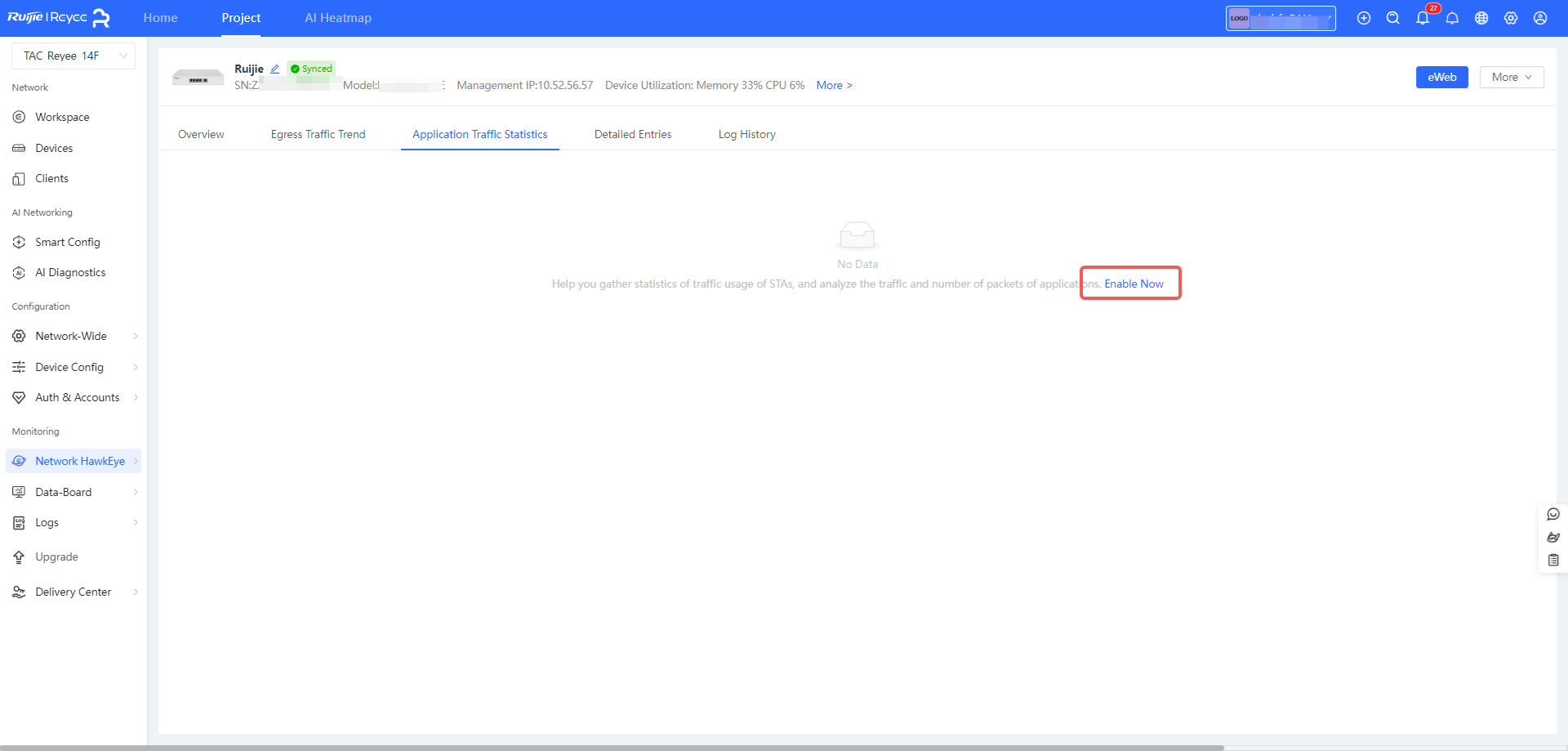Switch to the Egress Traffic Trend tab

pyautogui.click(x=318, y=134)
